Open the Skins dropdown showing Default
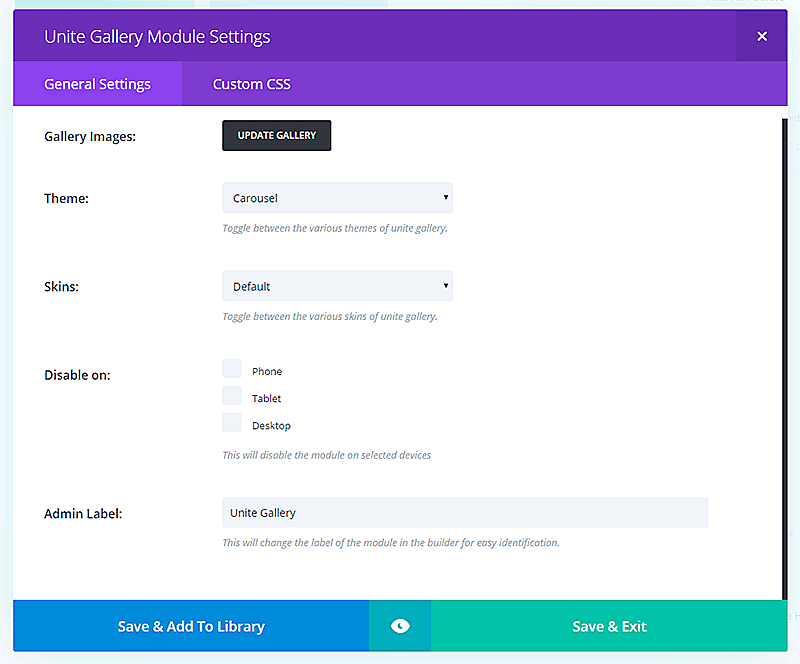Screen dimensions: 800x664 (x=337, y=286)
